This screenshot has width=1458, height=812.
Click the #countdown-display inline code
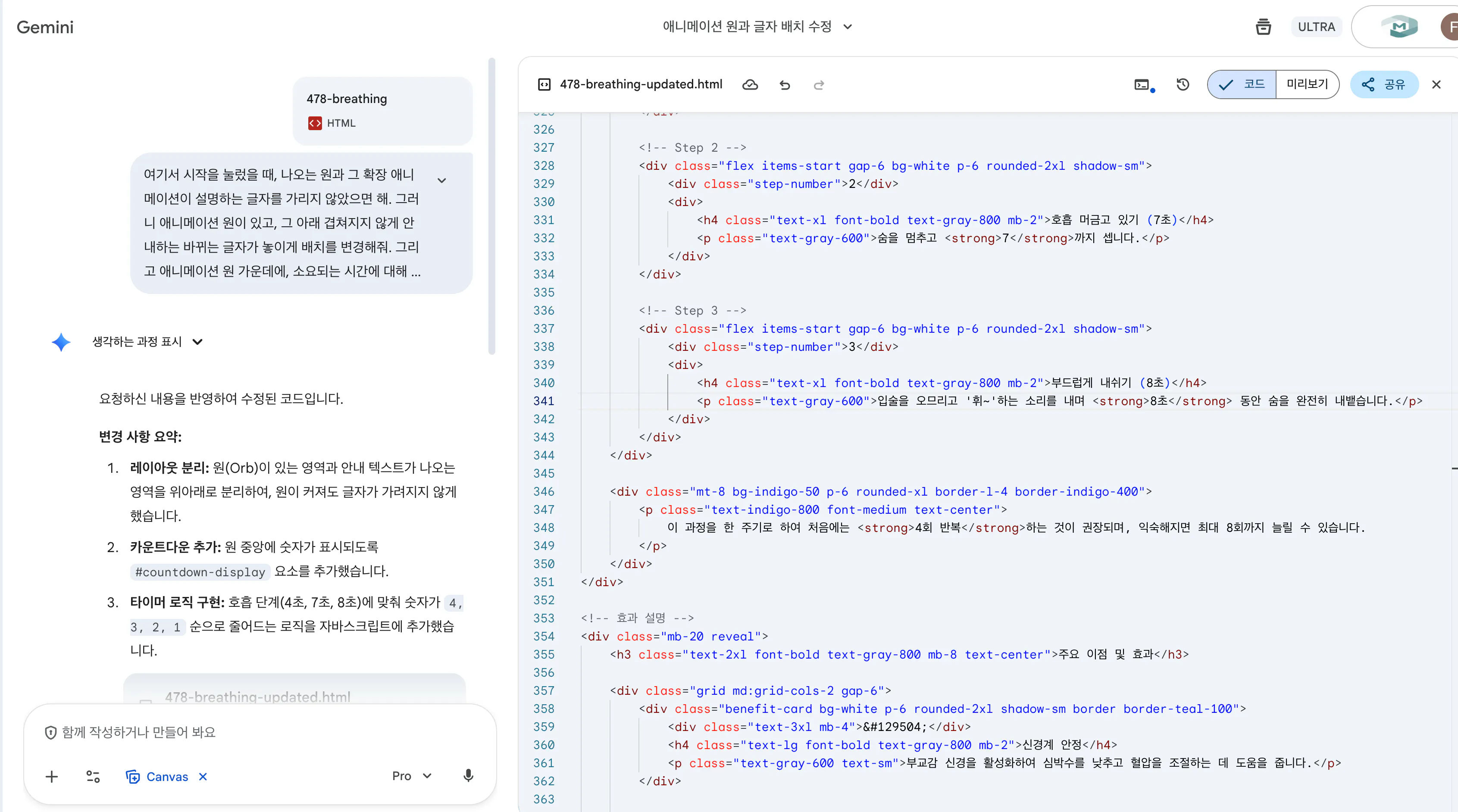click(200, 572)
